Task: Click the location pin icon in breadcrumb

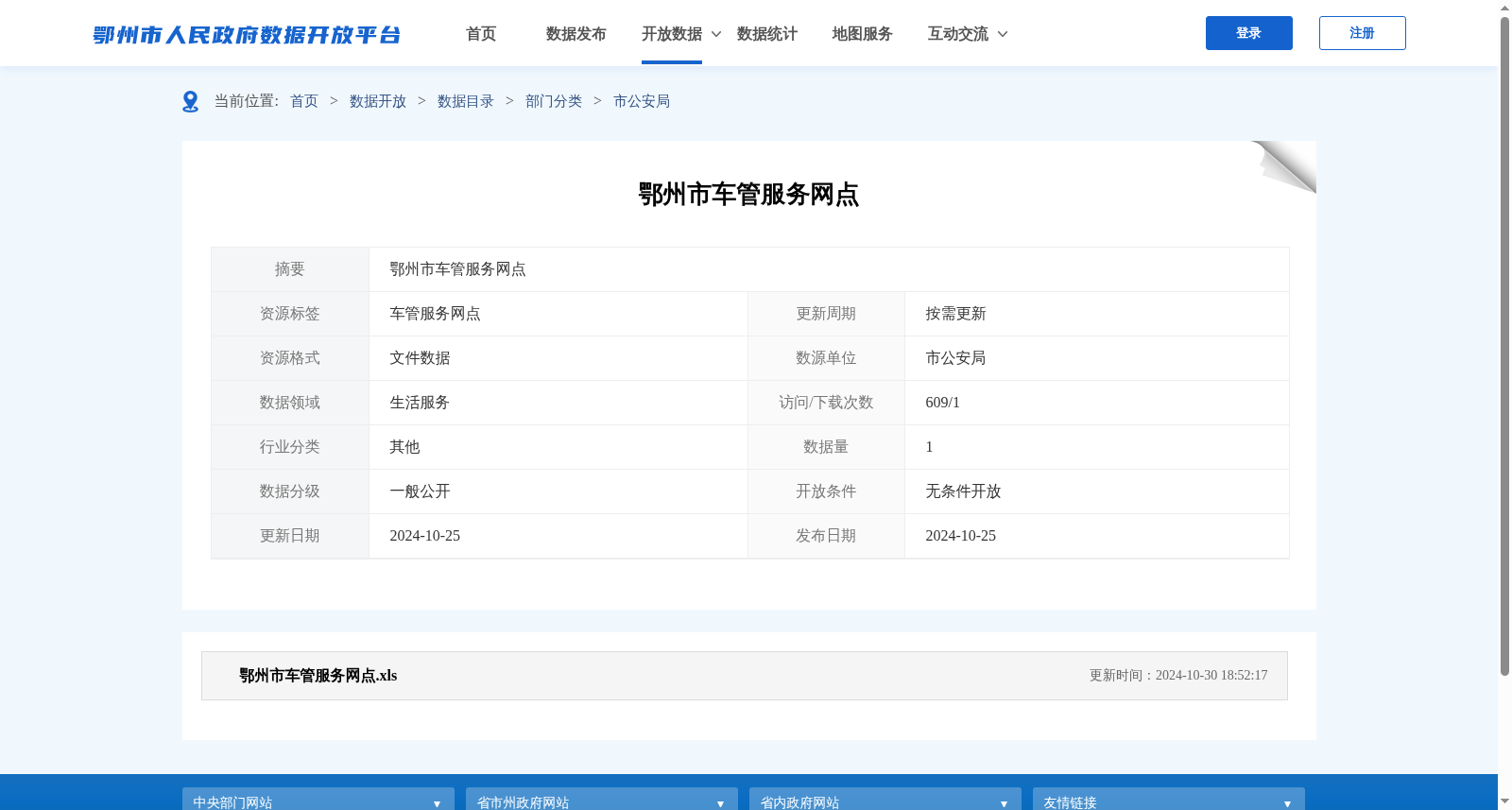Action: point(190,101)
